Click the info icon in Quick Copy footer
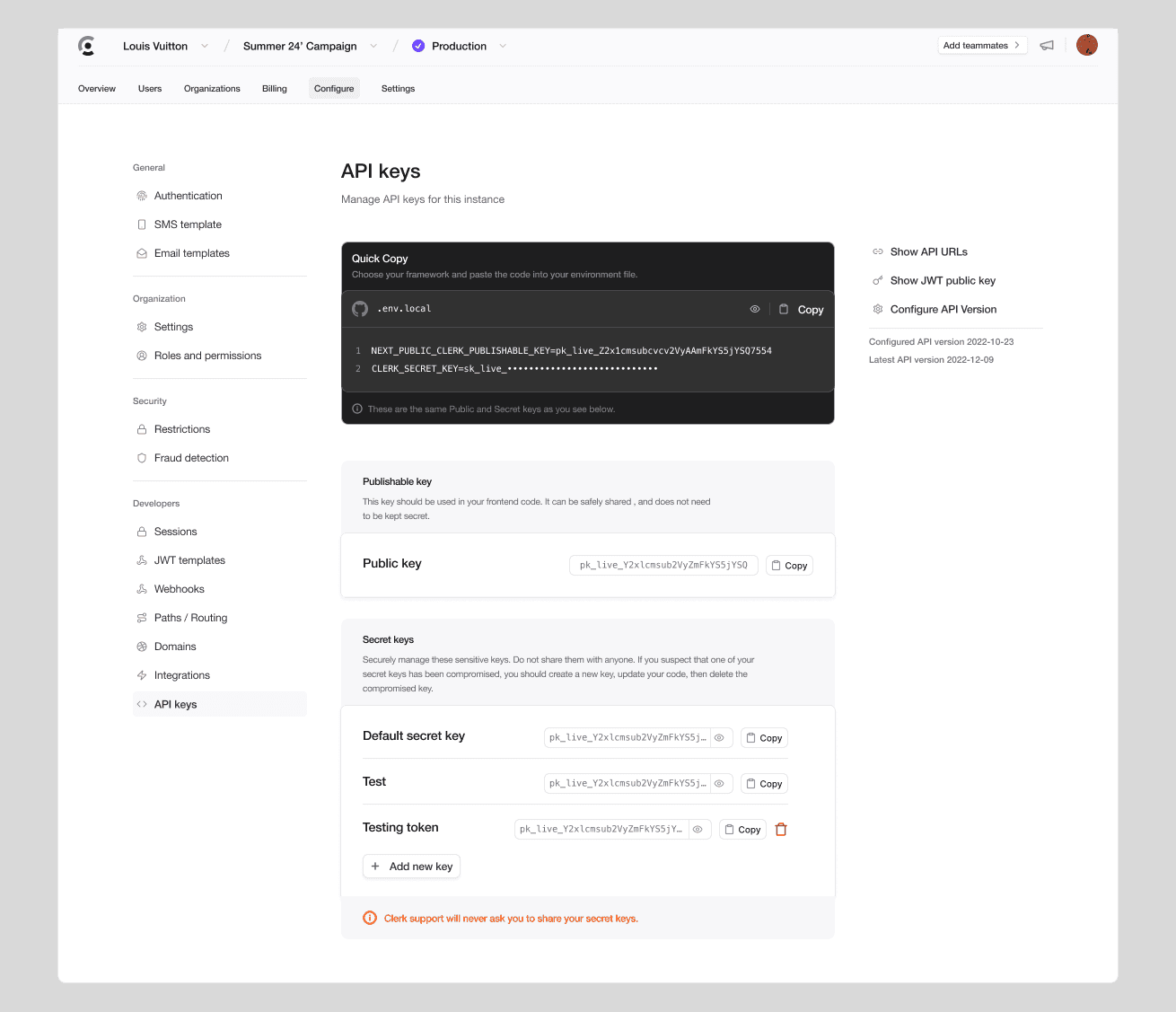Screen dimensions: 1176x1012 click(x=357, y=409)
